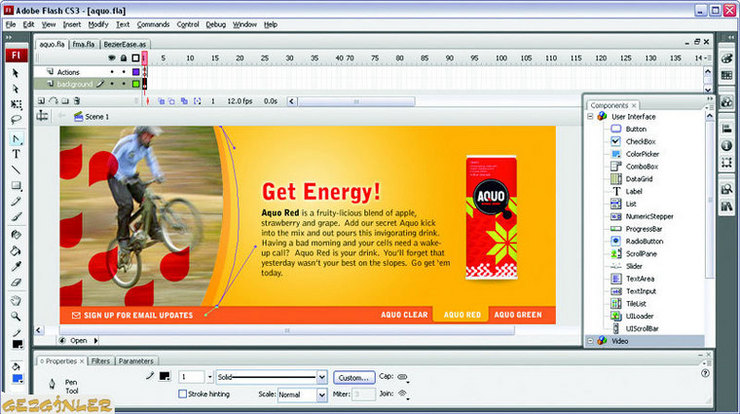
Task: Click the stroke color swatch in Properties
Action: [x=164, y=376]
